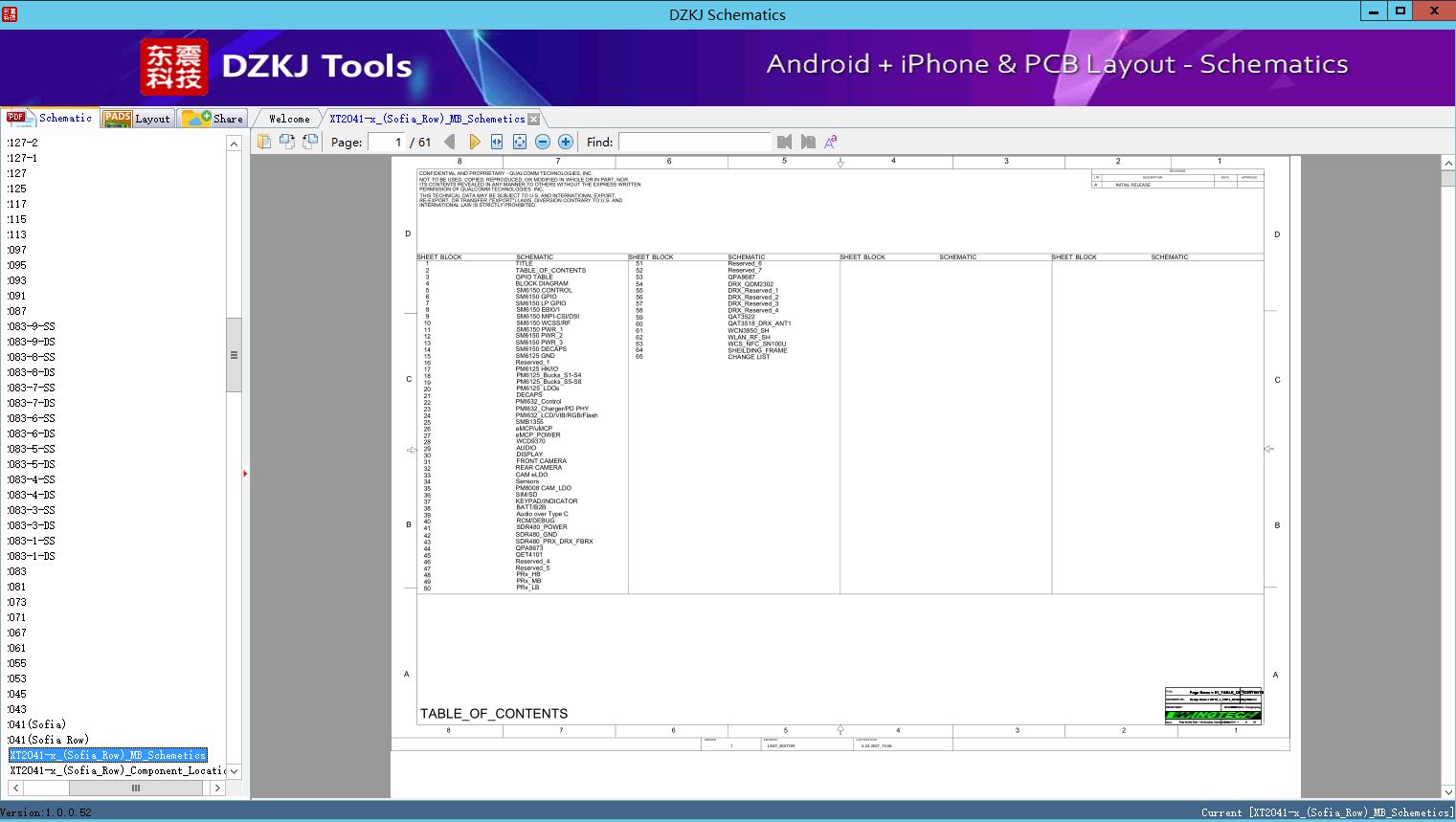Switch to the Welcome document tab

pyautogui.click(x=289, y=119)
